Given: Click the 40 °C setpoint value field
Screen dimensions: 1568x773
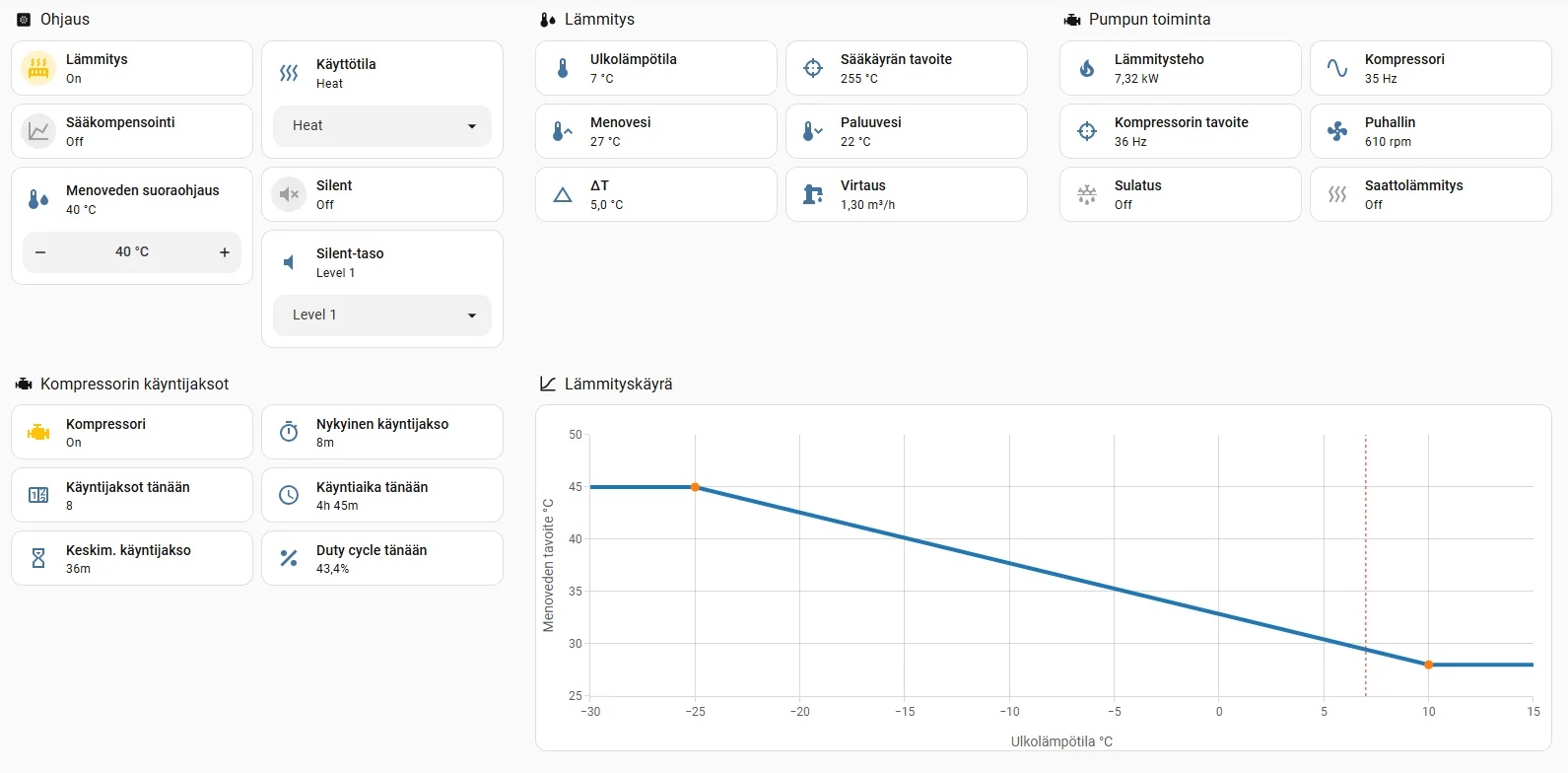Looking at the screenshot, I should pyautogui.click(x=132, y=252).
